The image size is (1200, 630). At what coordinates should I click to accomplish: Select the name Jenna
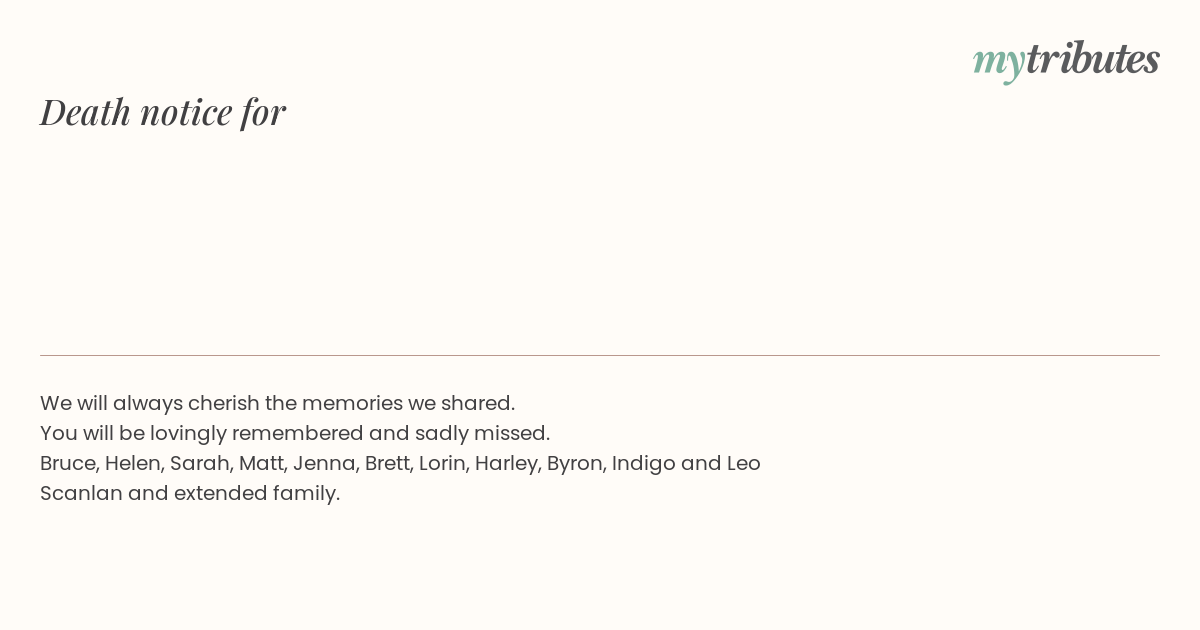(x=323, y=463)
